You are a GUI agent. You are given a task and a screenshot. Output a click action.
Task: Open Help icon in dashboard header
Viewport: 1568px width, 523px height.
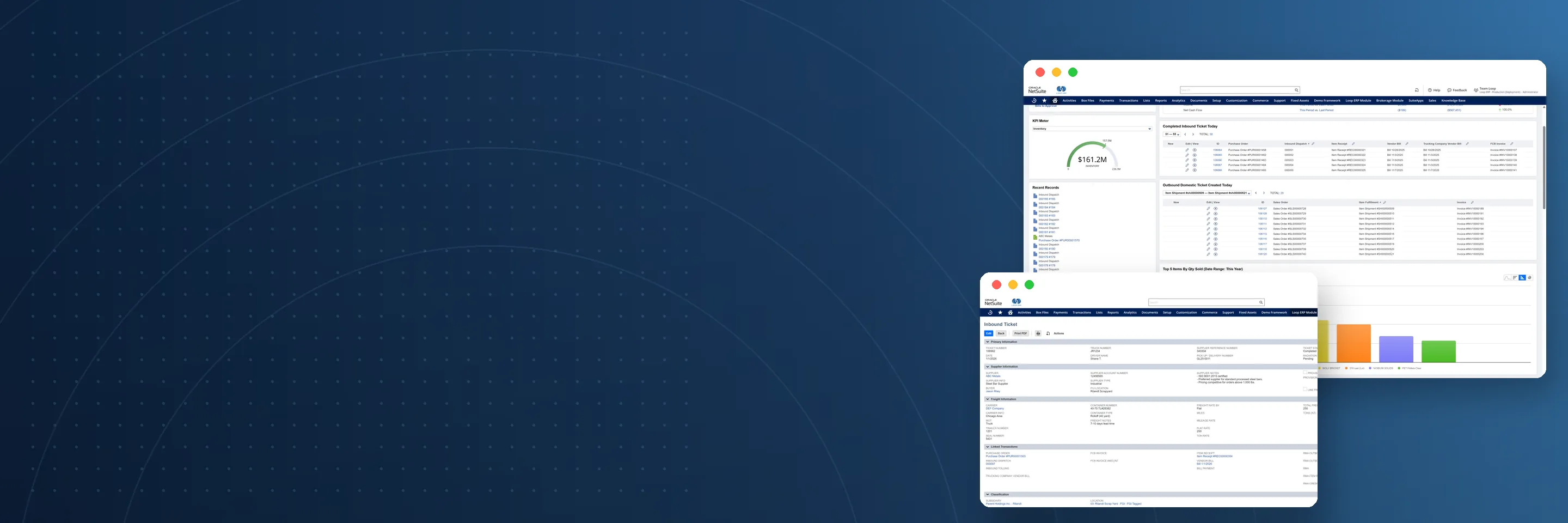pos(1430,91)
